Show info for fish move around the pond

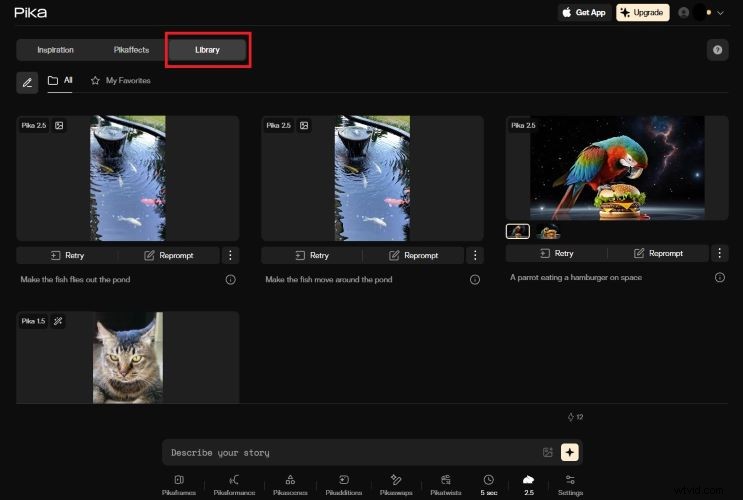pos(475,280)
